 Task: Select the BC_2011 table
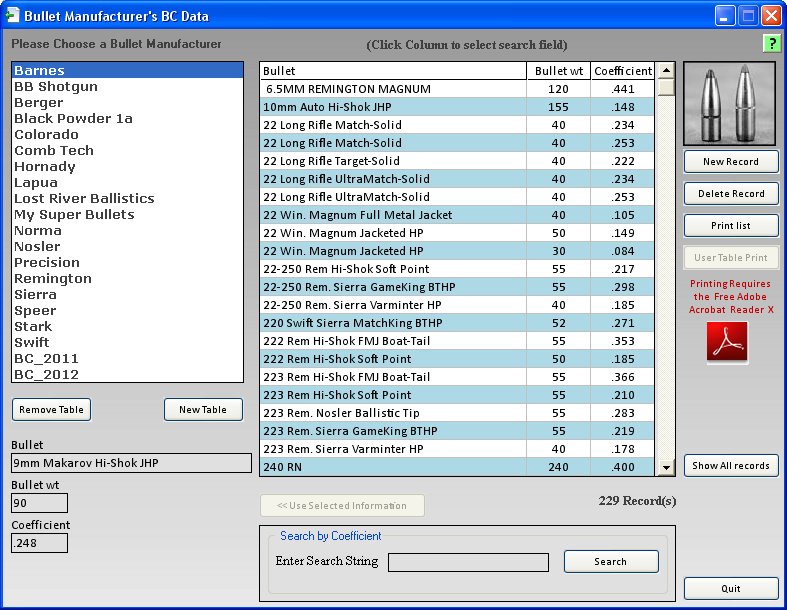point(127,359)
